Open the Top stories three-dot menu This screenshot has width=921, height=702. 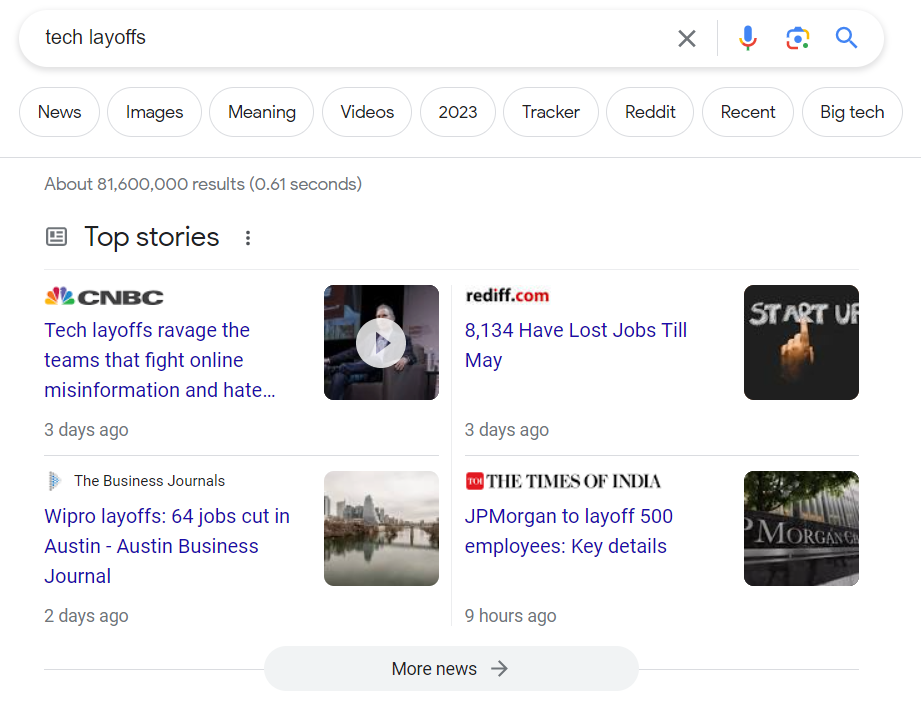click(x=248, y=238)
